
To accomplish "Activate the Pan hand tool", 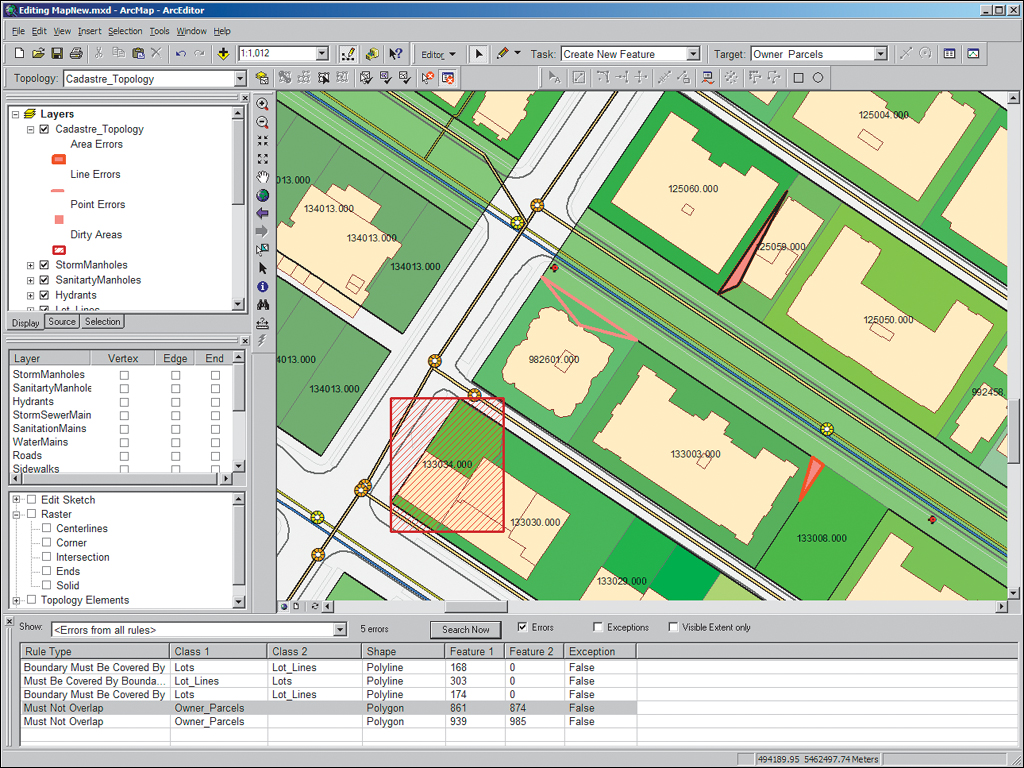I will [263, 177].
